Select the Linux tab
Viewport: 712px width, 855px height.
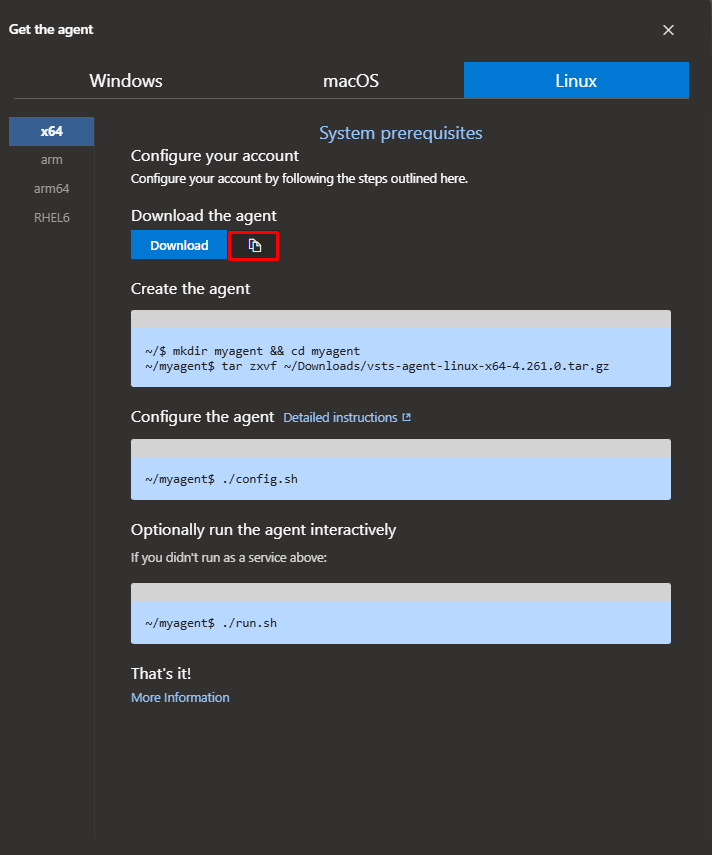coord(576,81)
